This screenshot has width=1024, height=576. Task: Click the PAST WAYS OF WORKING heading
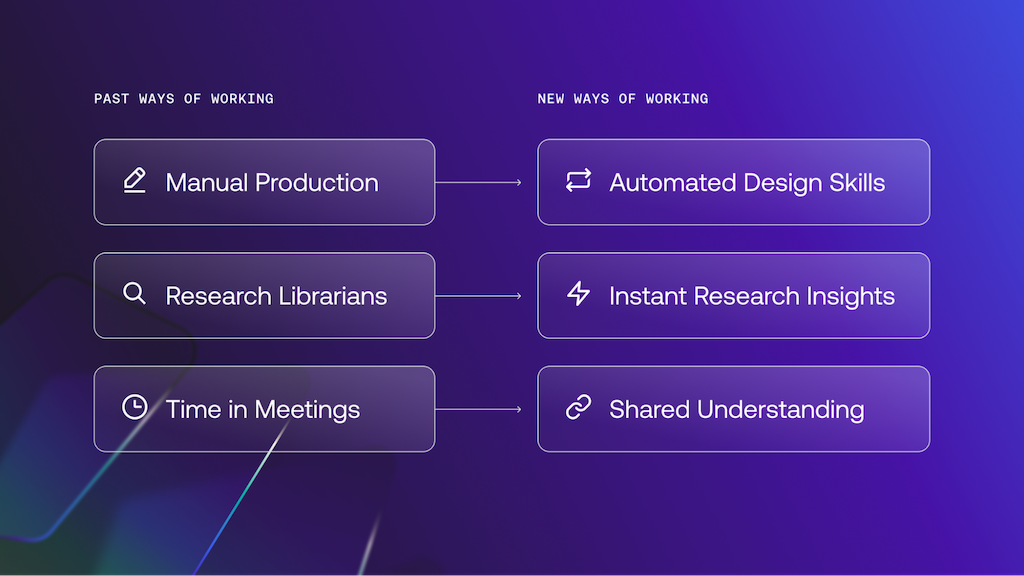point(184,99)
